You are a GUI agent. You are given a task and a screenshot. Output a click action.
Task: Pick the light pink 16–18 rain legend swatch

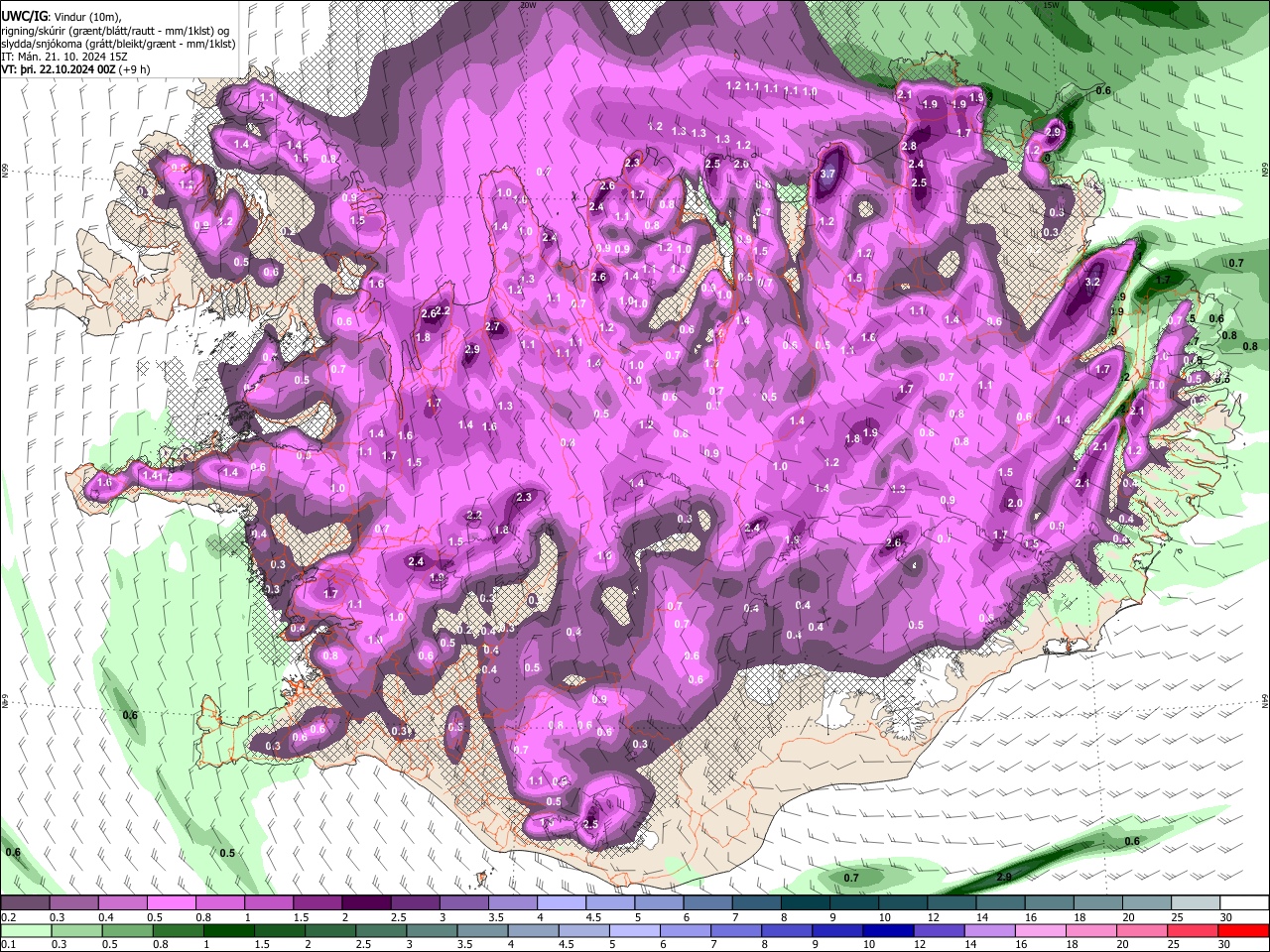pyautogui.click(x=1040, y=931)
